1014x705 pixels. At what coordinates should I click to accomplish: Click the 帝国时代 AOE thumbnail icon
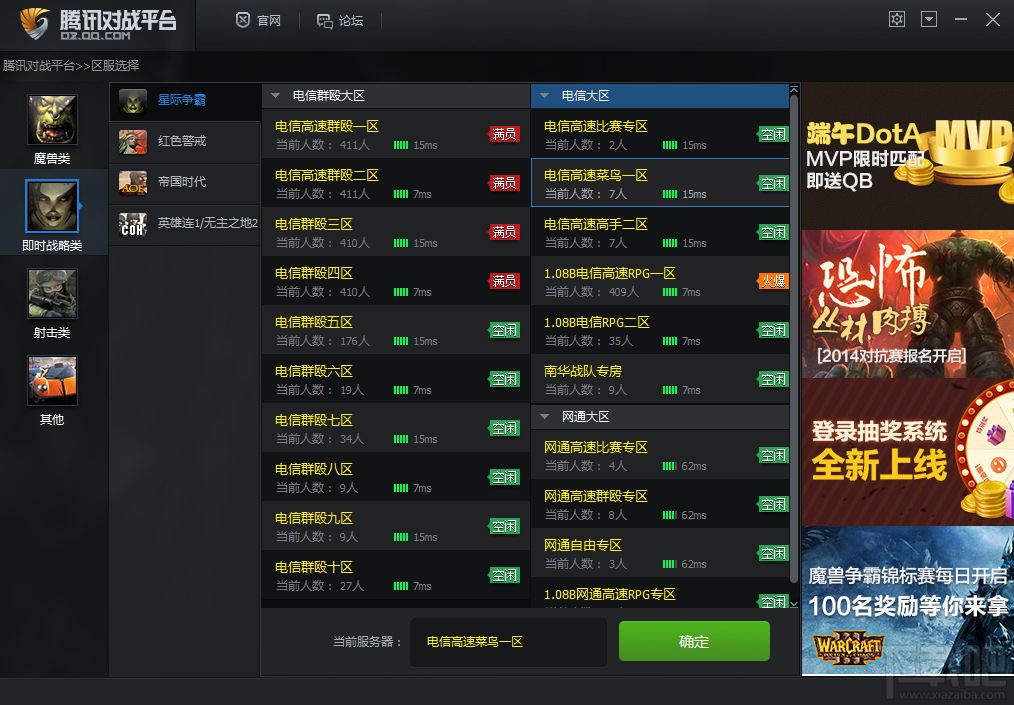coord(133,183)
